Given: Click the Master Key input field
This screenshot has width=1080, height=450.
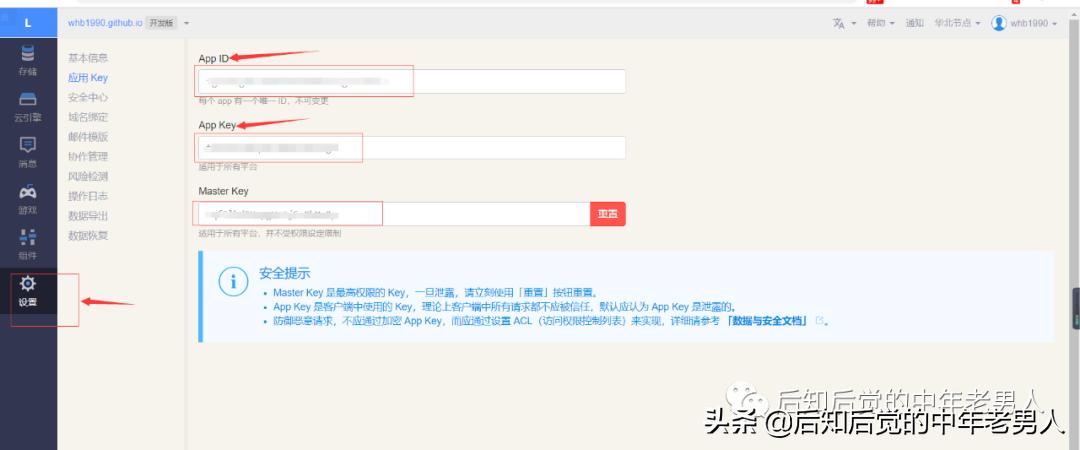Looking at the screenshot, I should point(394,214).
